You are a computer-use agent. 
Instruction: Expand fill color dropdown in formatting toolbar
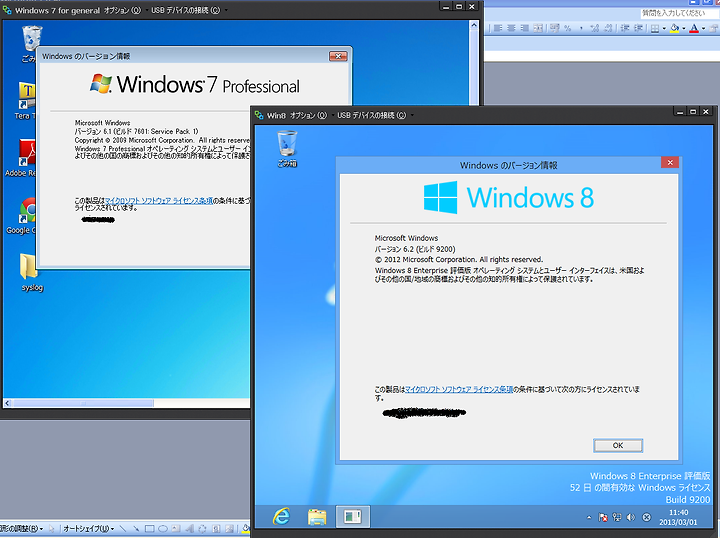tap(684, 28)
